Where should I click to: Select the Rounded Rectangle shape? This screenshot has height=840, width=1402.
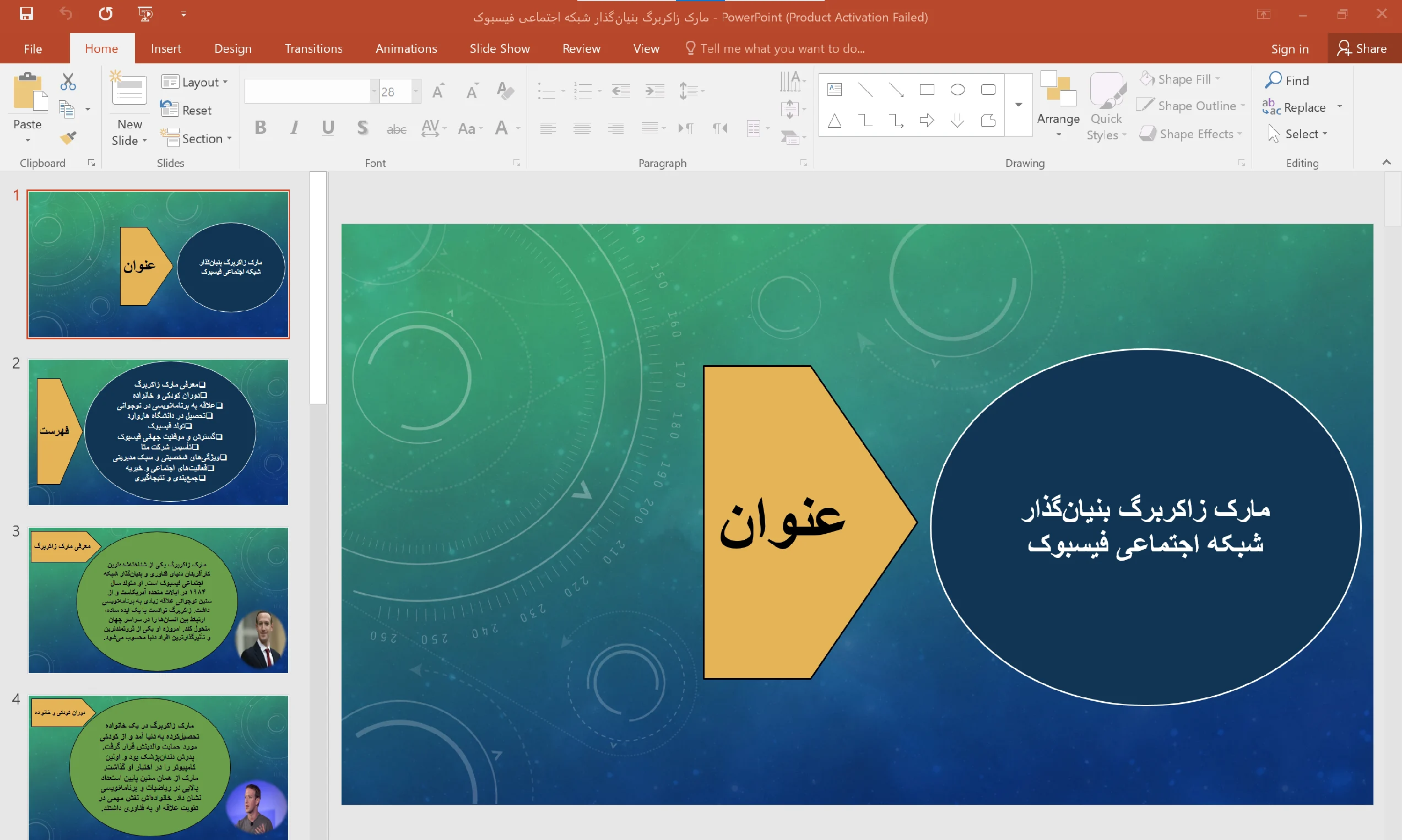pos(988,89)
